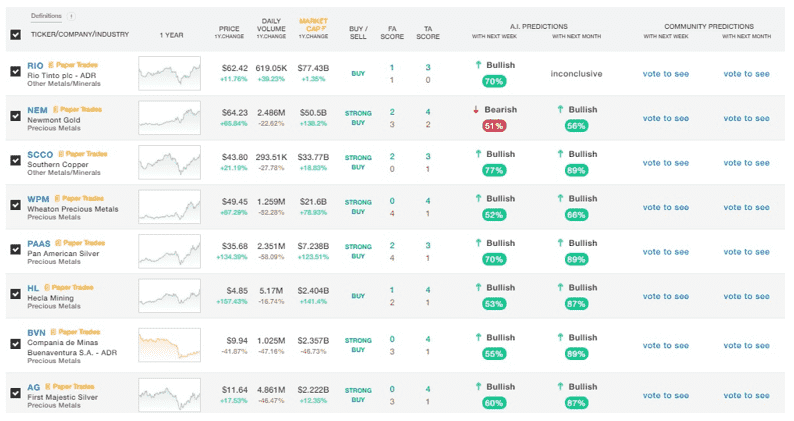Open the PAAS ticker link
This screenshot has width=794, height=421.
[x=39, y=244]
